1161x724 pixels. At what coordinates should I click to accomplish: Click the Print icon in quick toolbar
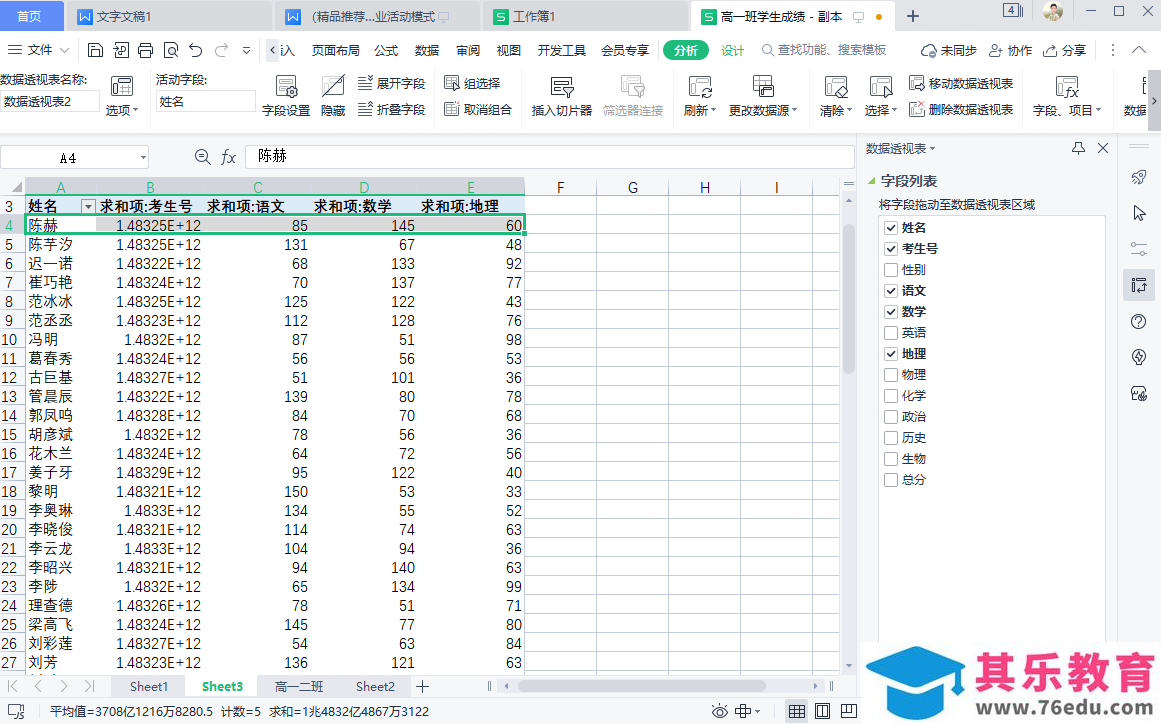point(145,50)
